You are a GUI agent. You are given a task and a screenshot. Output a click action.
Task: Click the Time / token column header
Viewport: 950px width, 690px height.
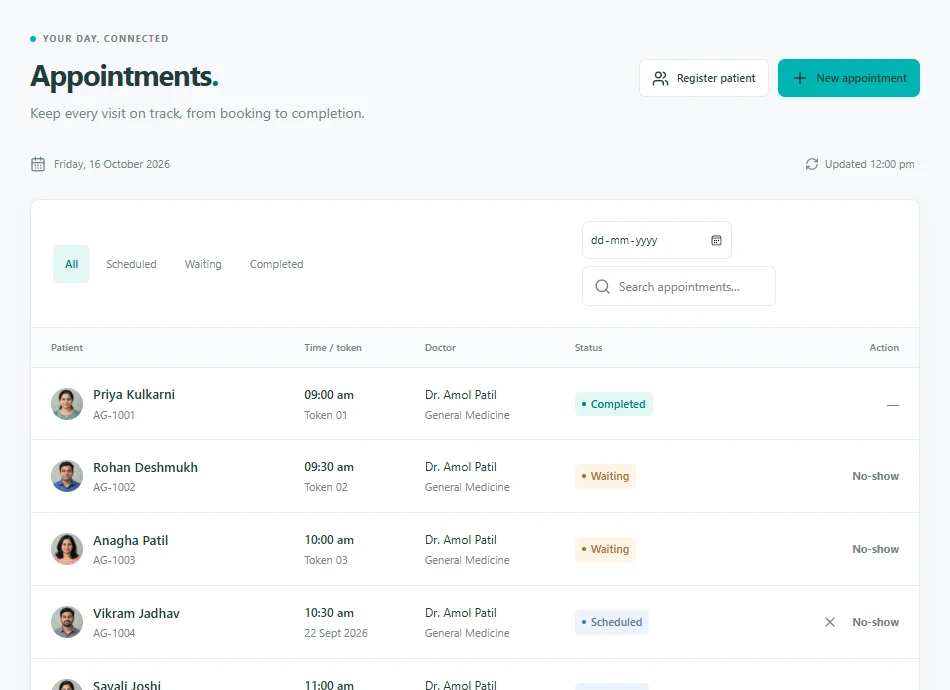coord(333,348)
